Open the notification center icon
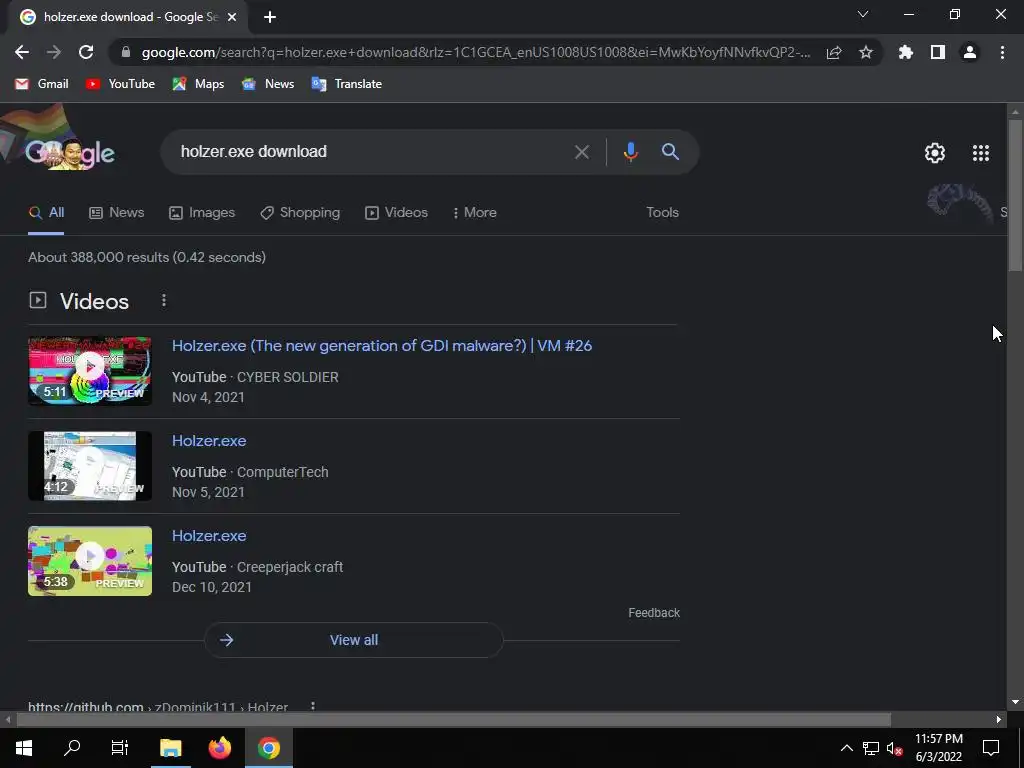Viewport: 1024px width, 768px height. pyautogui.click(x=991, y=748)
